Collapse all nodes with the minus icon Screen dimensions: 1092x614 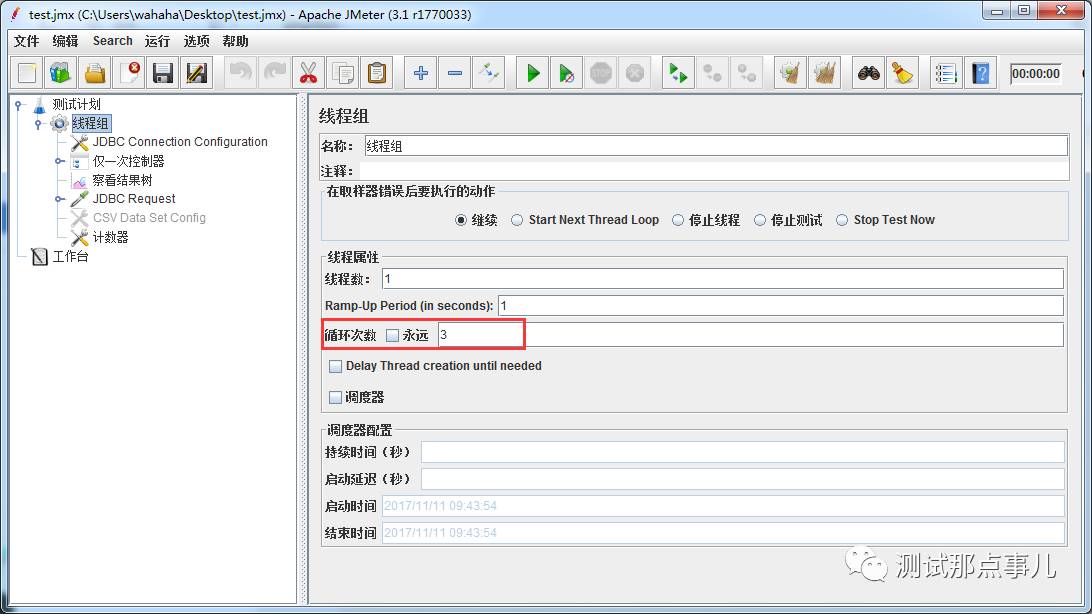point(455,73)
